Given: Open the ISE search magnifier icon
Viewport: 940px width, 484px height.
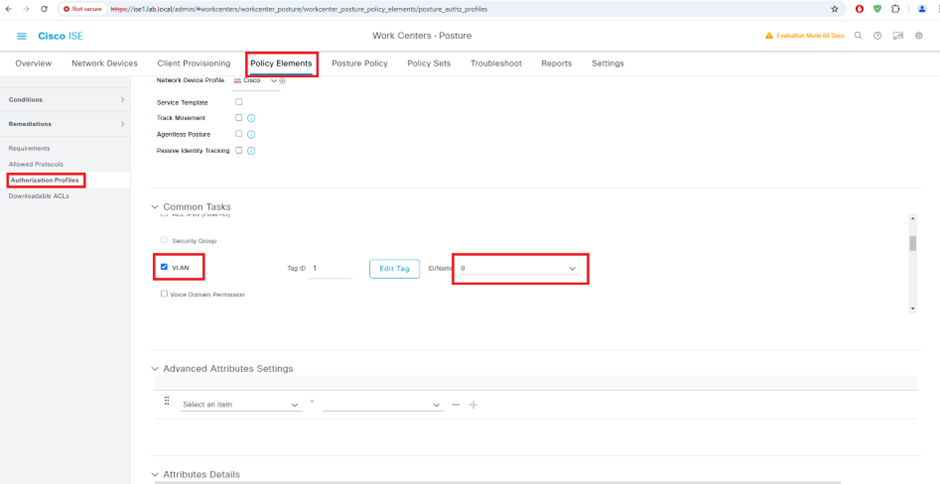Looking at the screenshot, I should 858,36.
